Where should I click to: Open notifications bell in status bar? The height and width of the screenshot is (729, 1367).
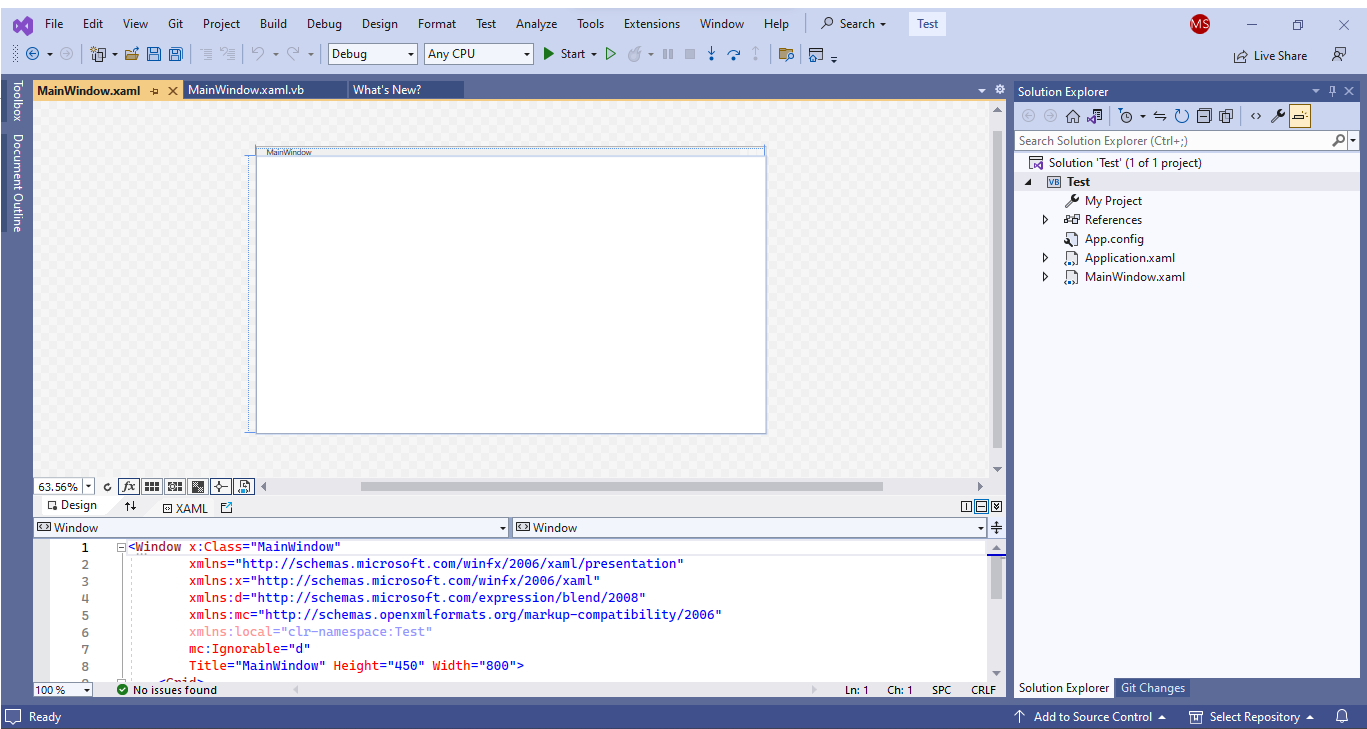click(1342, 716)
